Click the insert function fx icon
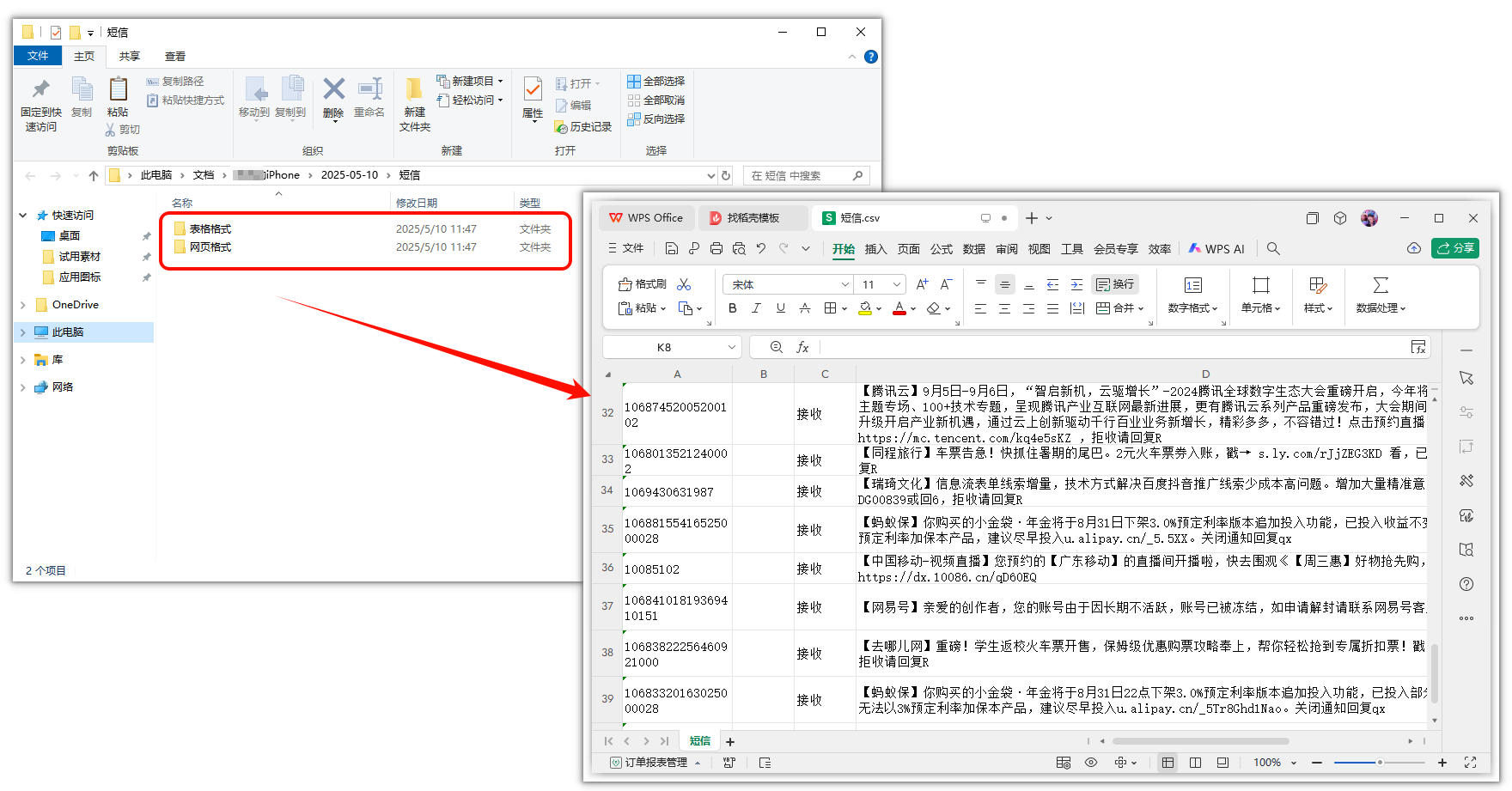The height and width of the screenshot is (791, 1512). [x=802, y=347]
